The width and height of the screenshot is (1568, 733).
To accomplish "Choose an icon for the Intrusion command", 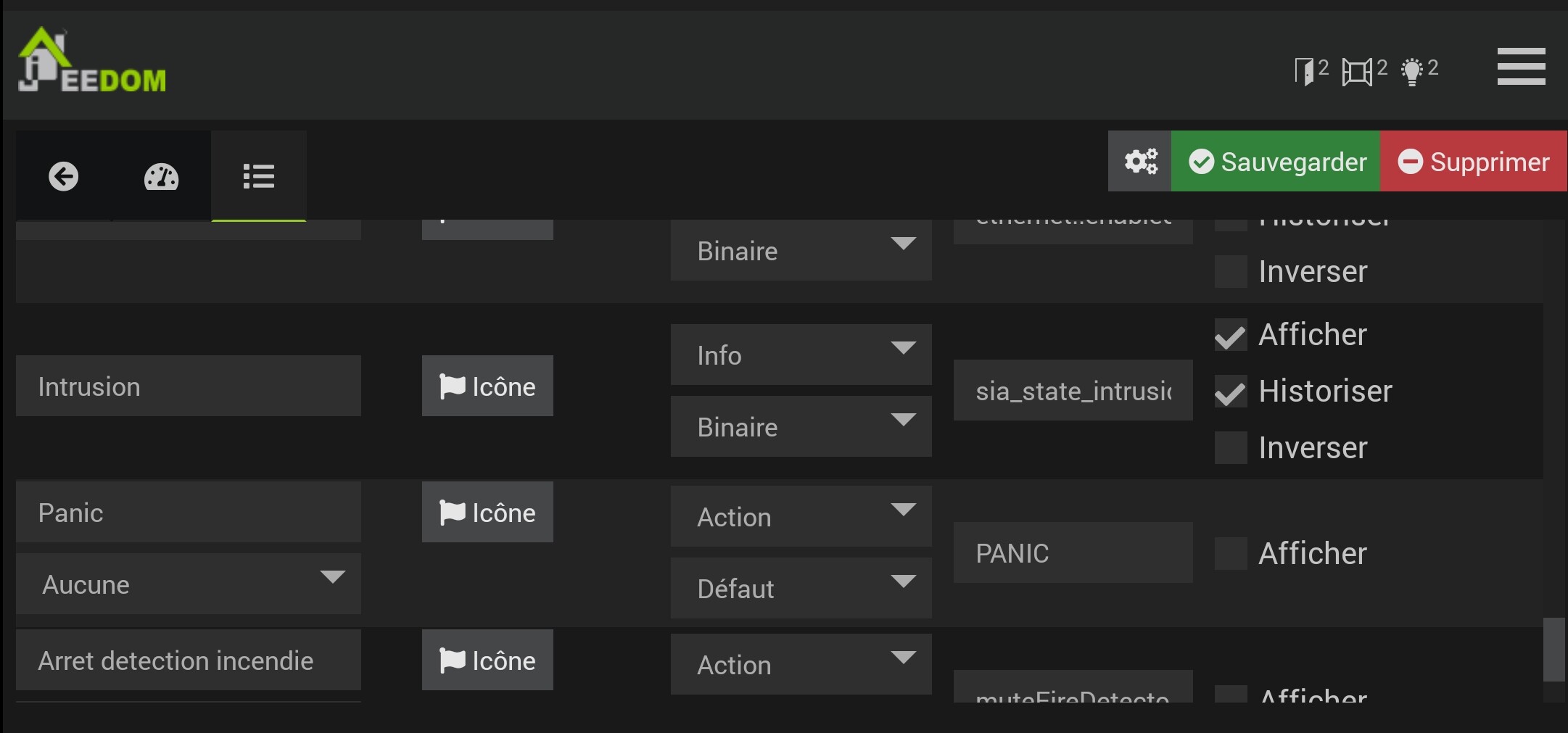I will 487,386.
